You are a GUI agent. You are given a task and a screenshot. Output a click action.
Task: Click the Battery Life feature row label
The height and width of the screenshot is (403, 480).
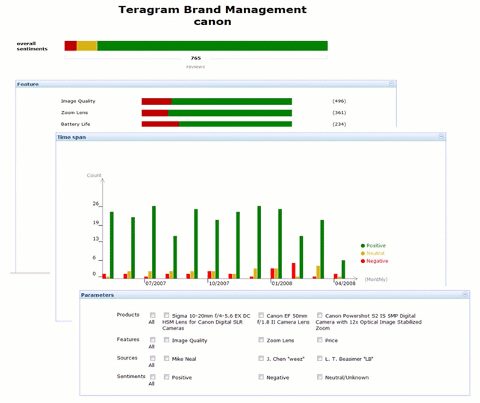[x=76, y=124]
